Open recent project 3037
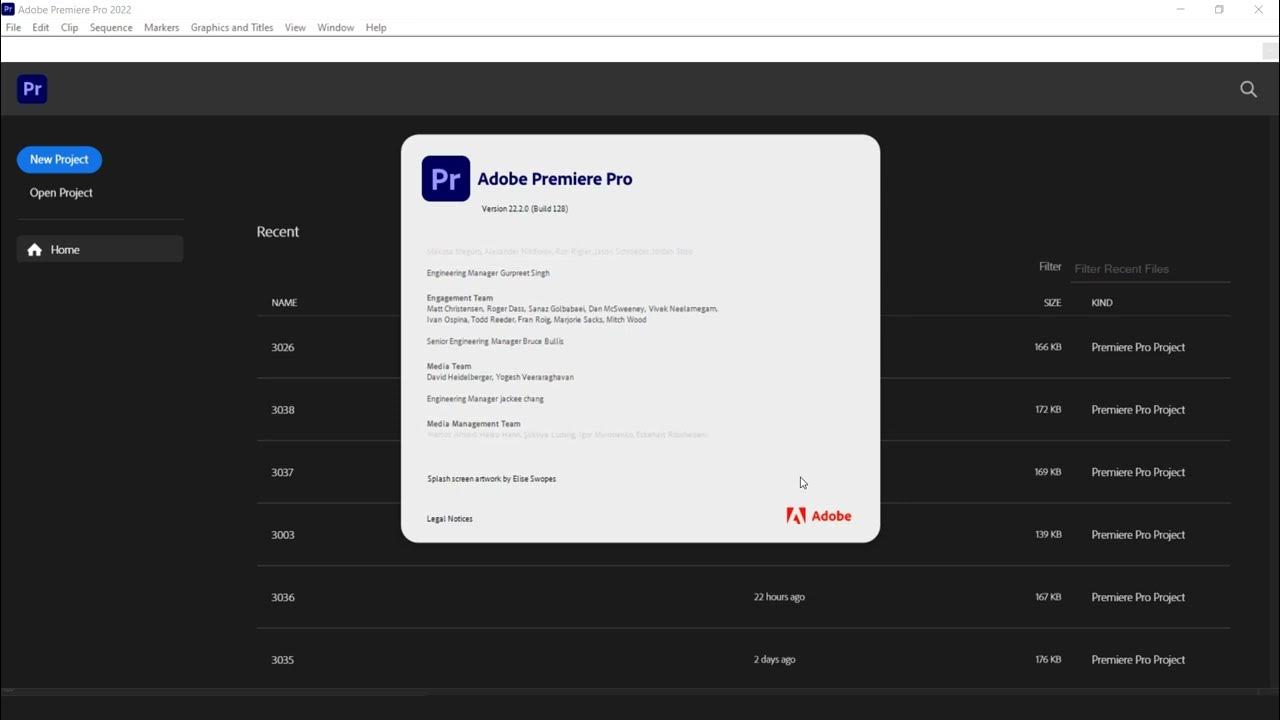The height and width of the screenshot is (720, 1280). [x=283, y=472]
